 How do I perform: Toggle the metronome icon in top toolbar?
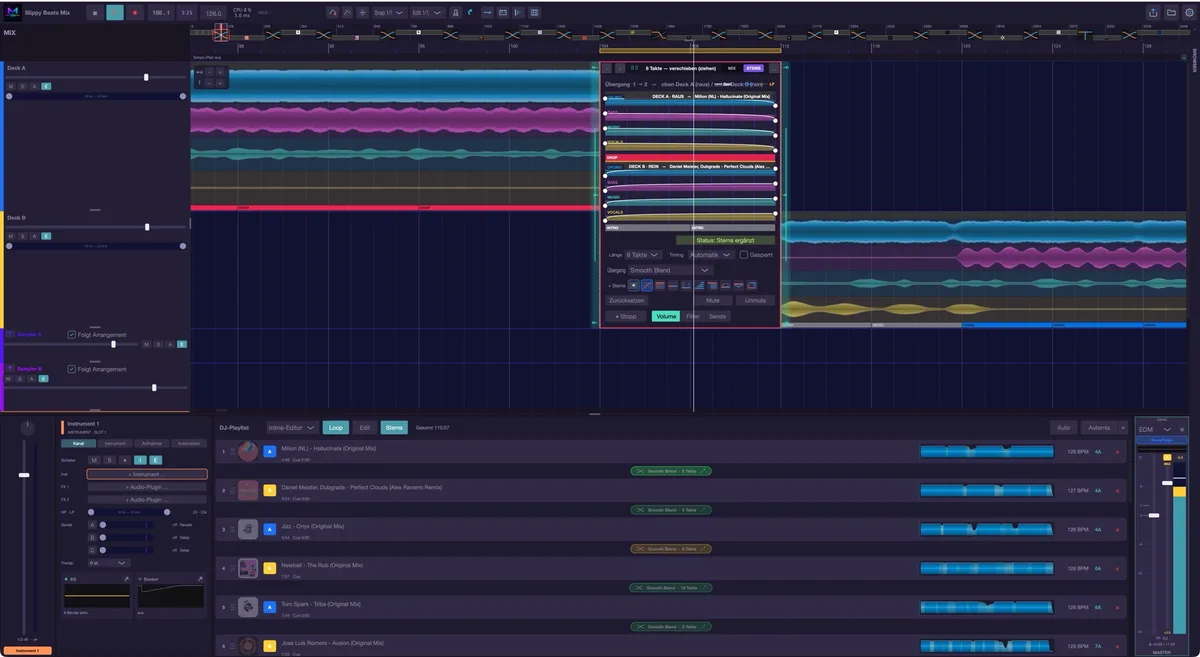pos(455,12)
